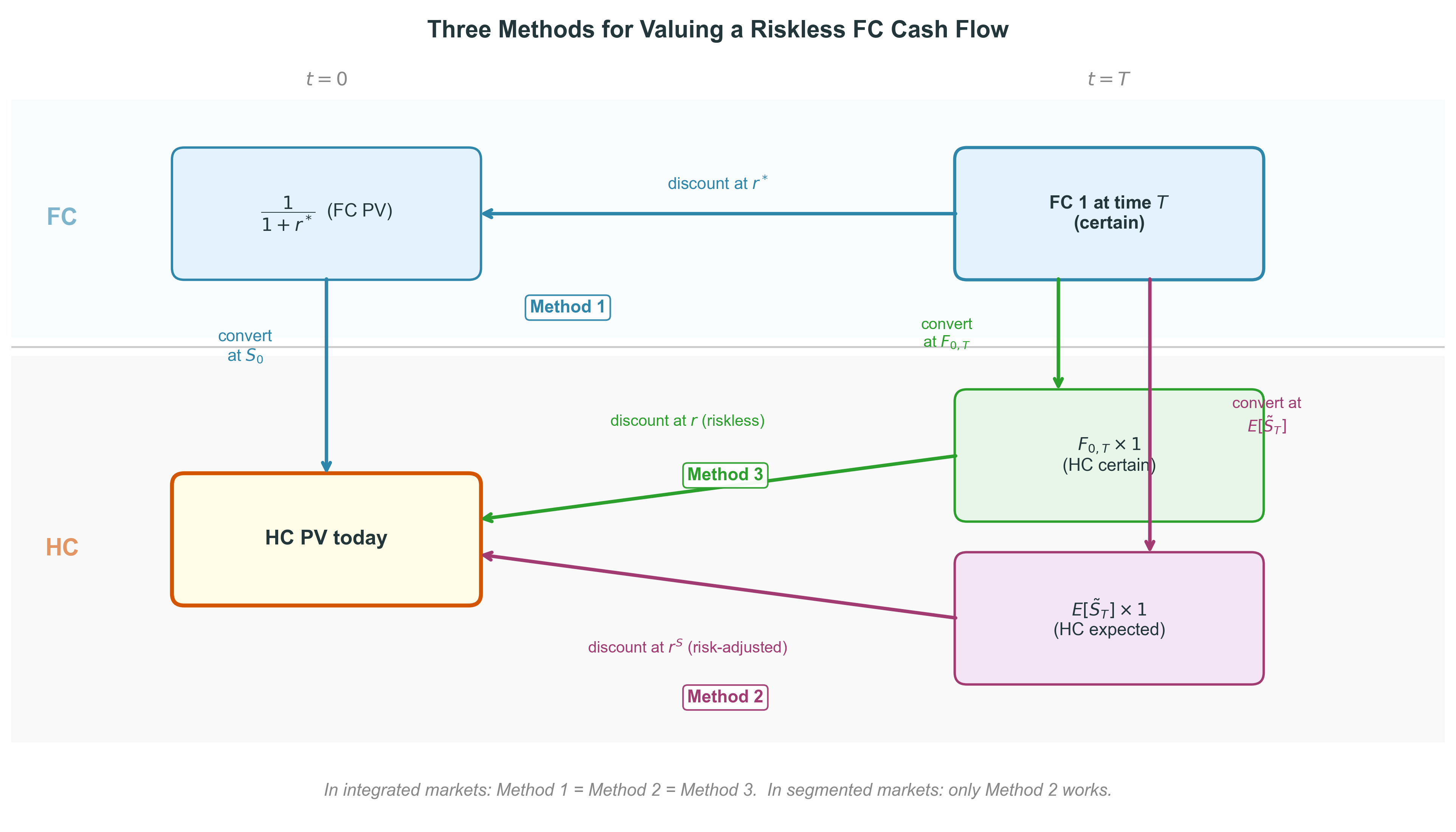The width and height of the screenshot is (1456, 832).
Task: Click the diagram title text
Action: 717,30
